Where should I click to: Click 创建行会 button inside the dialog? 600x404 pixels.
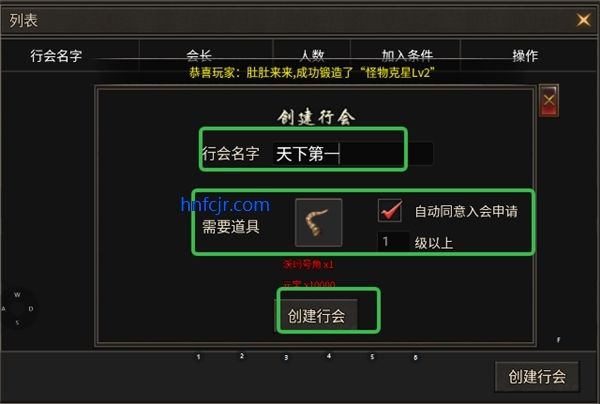[316, 316]
